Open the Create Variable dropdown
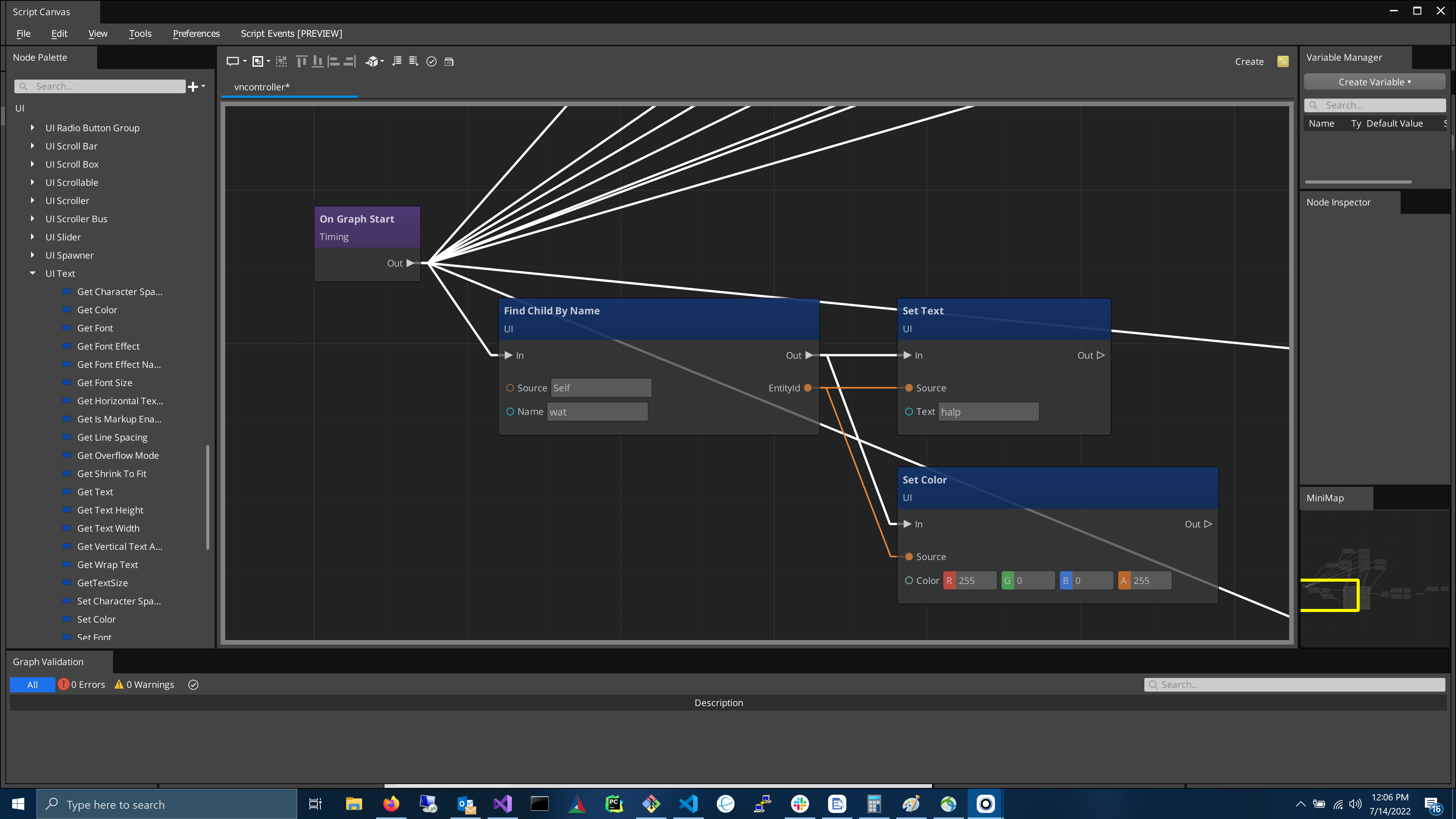Image resolution: width=1456 pixels, height=819 pixels. pos(1374,82)
